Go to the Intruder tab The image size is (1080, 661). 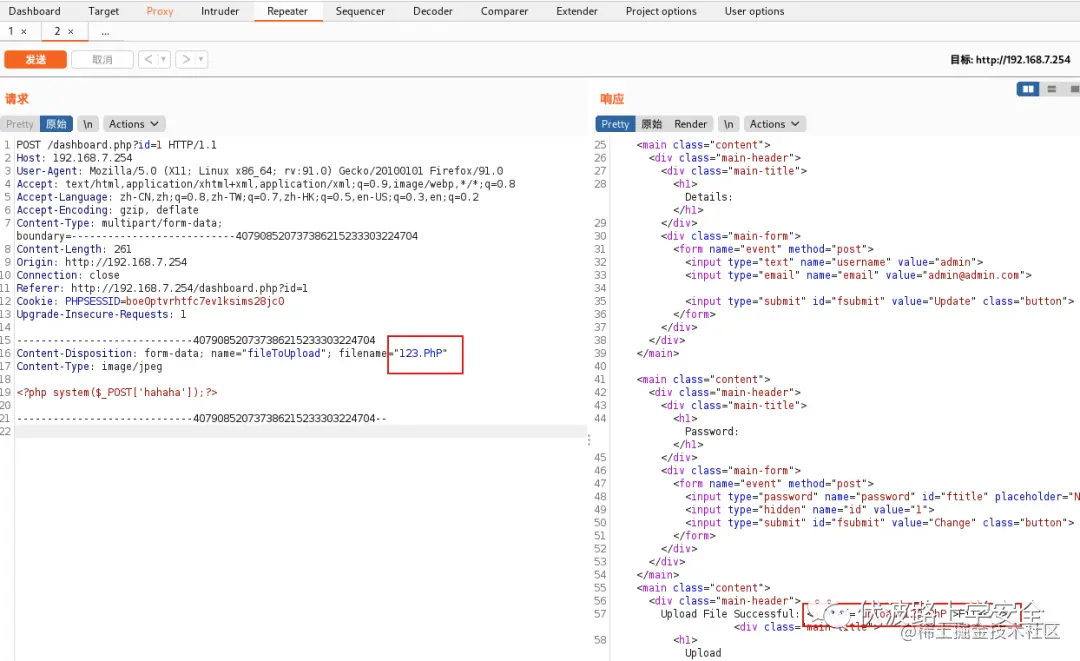click(x=220, y=11)
